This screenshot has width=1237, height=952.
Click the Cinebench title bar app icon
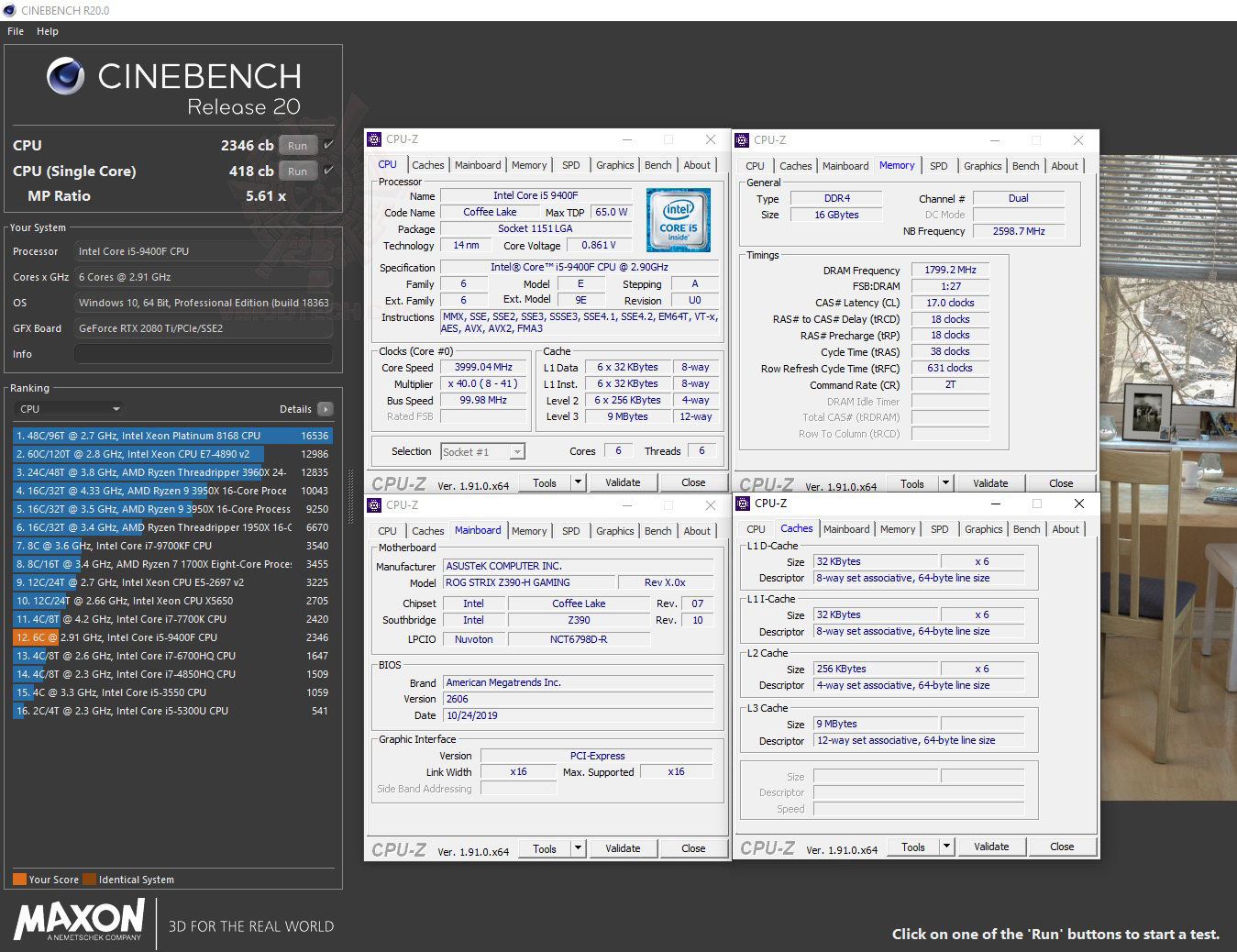click(9, 10)
